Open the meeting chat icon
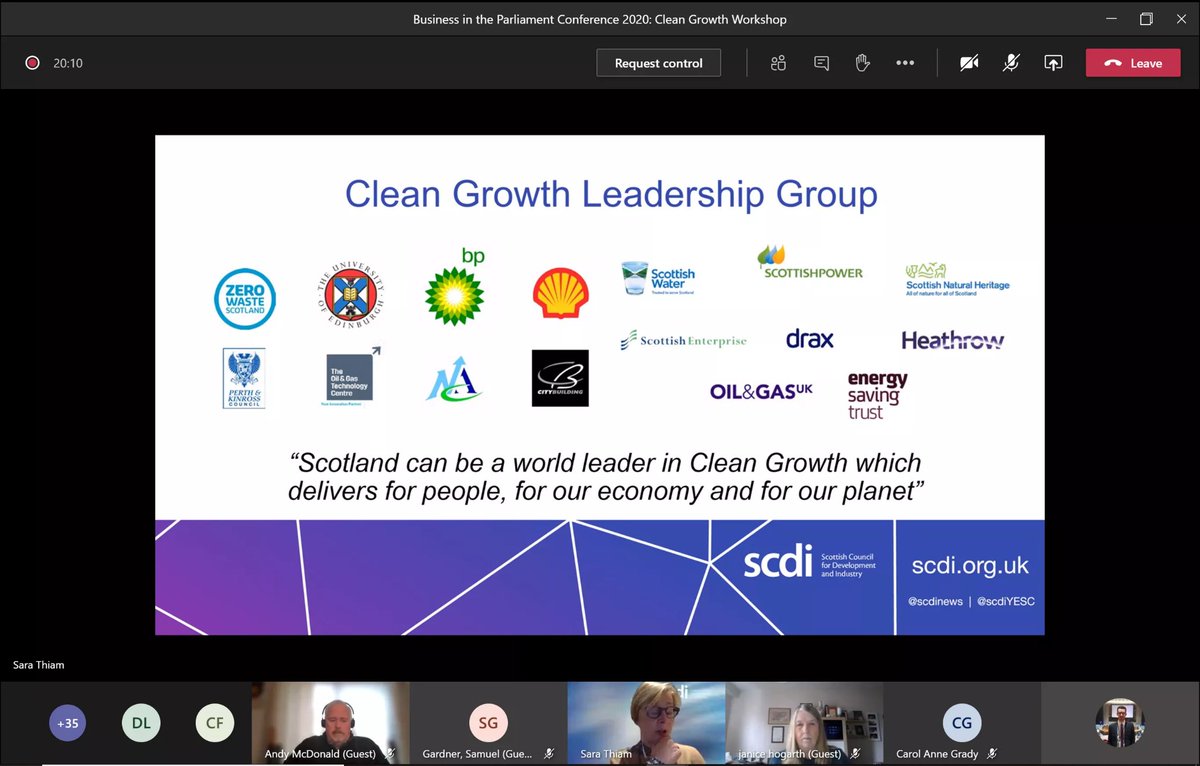1200x766 pixels. (821, 63)
